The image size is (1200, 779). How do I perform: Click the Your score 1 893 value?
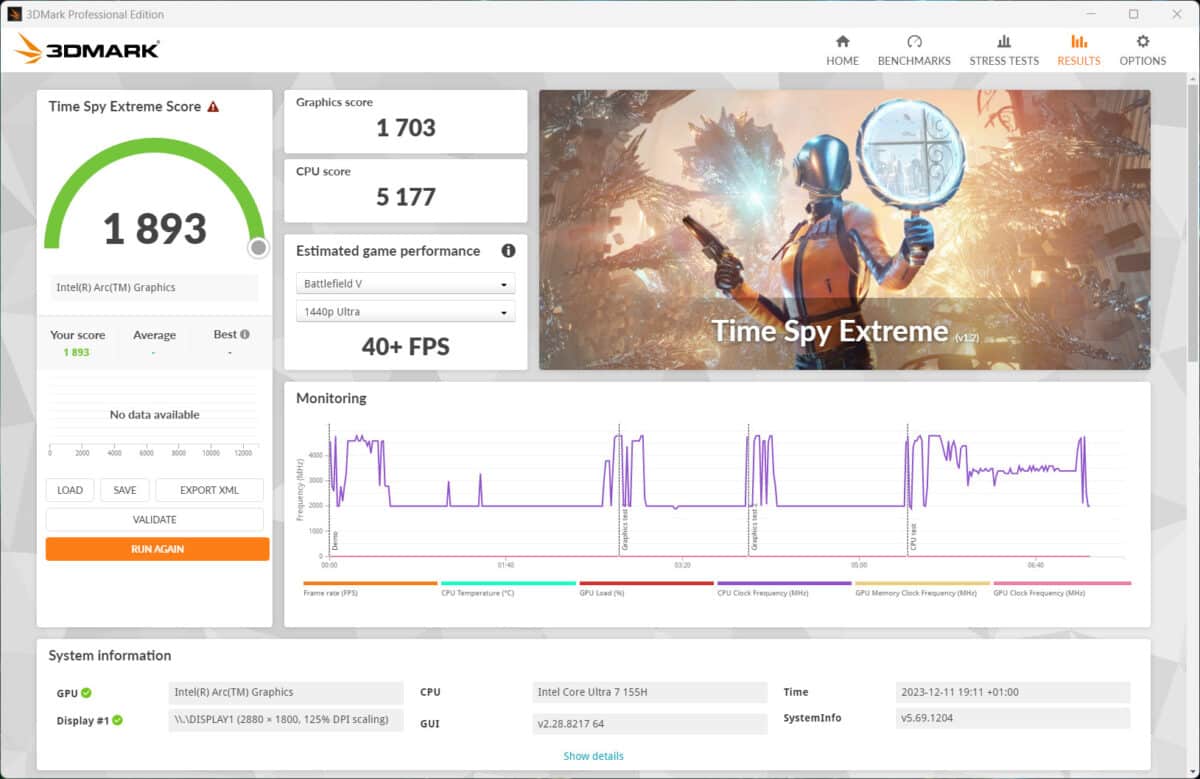pos(77,353)
